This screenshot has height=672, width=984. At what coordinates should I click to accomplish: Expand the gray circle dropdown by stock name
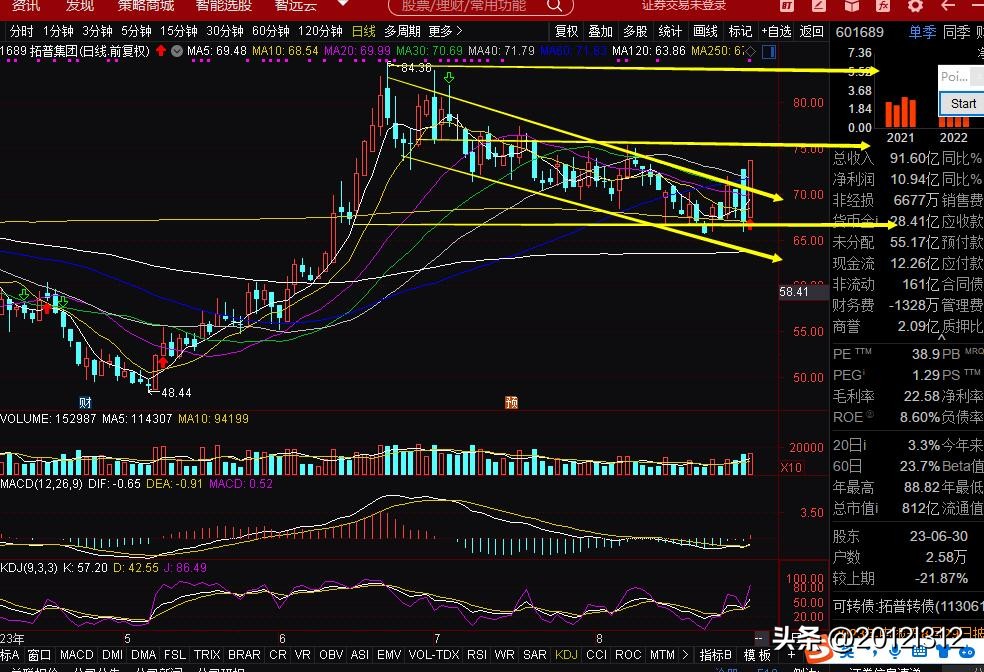pos(178,51)
